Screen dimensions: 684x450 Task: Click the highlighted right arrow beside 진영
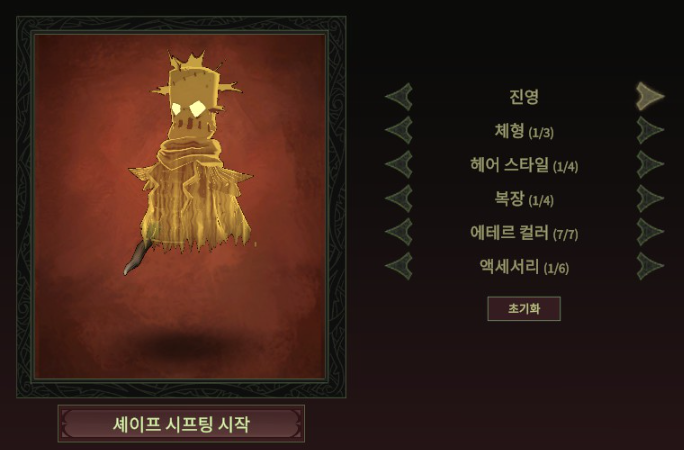(x=650, y=96)
